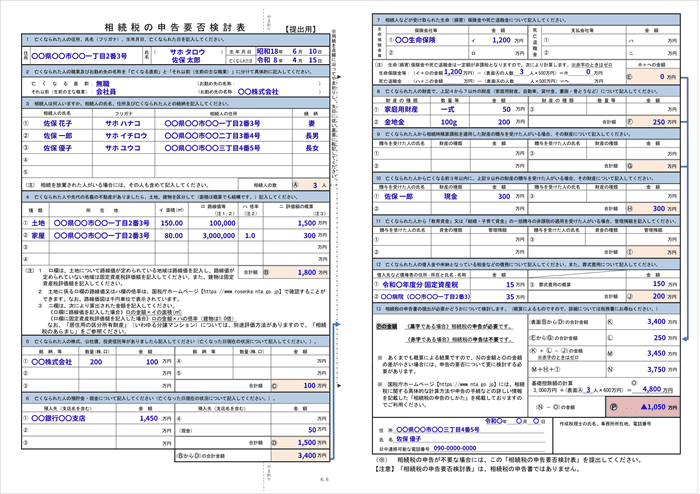This screenshot has width=700, height=494.
Task: Select the building area value 80.00
Action: coord(174,235)
